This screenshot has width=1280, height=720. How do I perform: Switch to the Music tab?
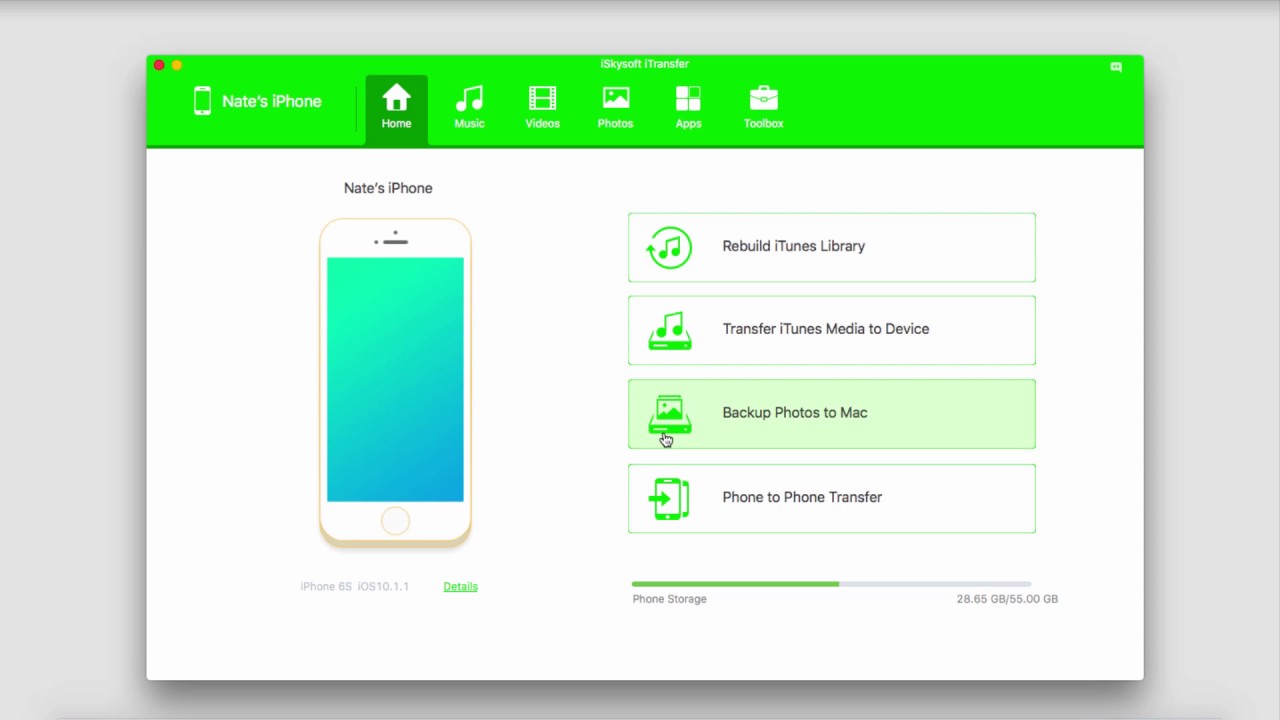[469, 109]
